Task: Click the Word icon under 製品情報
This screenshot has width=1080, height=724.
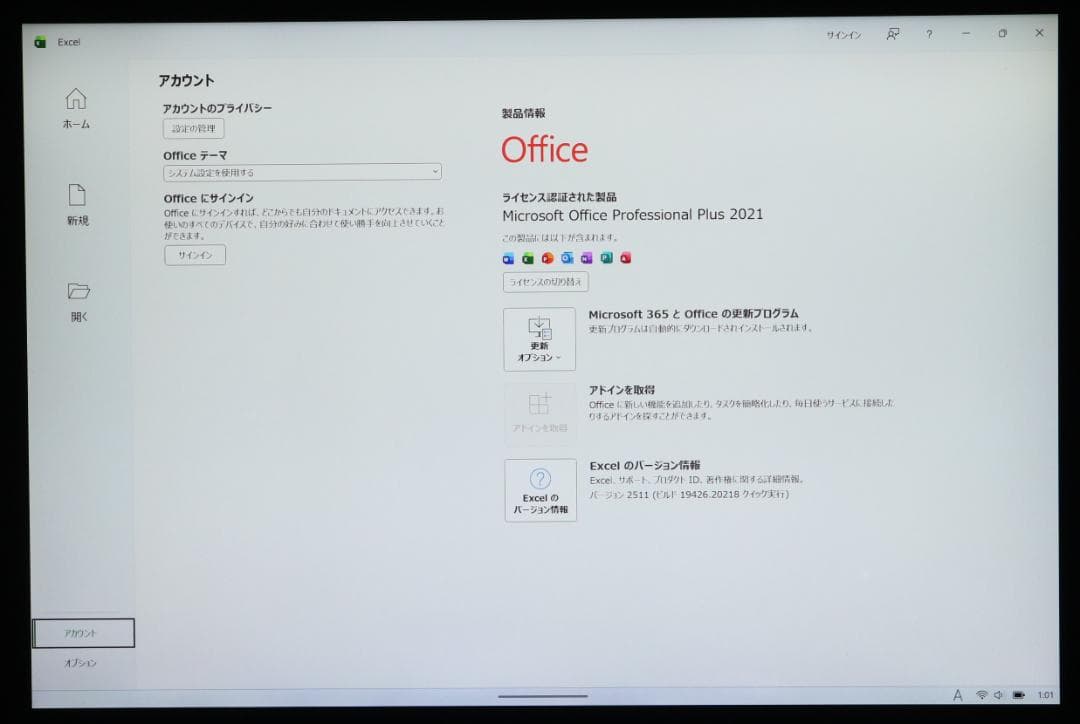Action: (508, 258)
